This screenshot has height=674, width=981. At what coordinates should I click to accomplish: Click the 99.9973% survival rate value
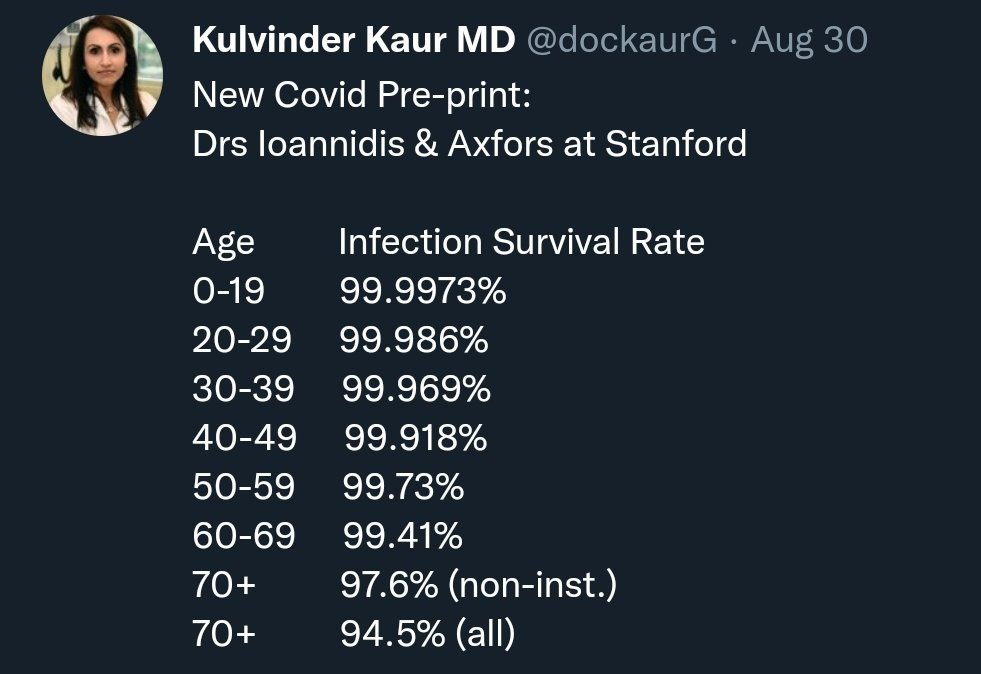pos(423,291)
